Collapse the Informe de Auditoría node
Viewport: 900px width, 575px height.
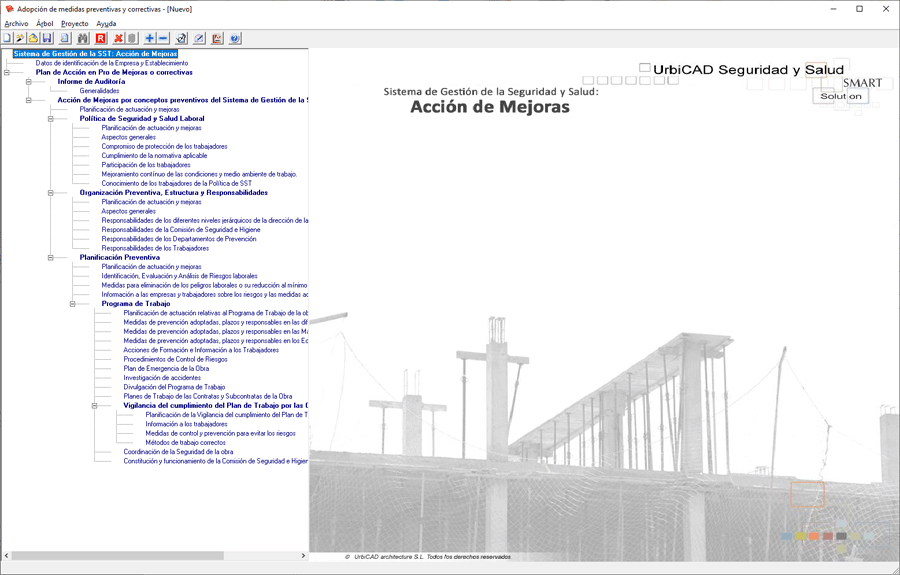(x=28, y=81)
